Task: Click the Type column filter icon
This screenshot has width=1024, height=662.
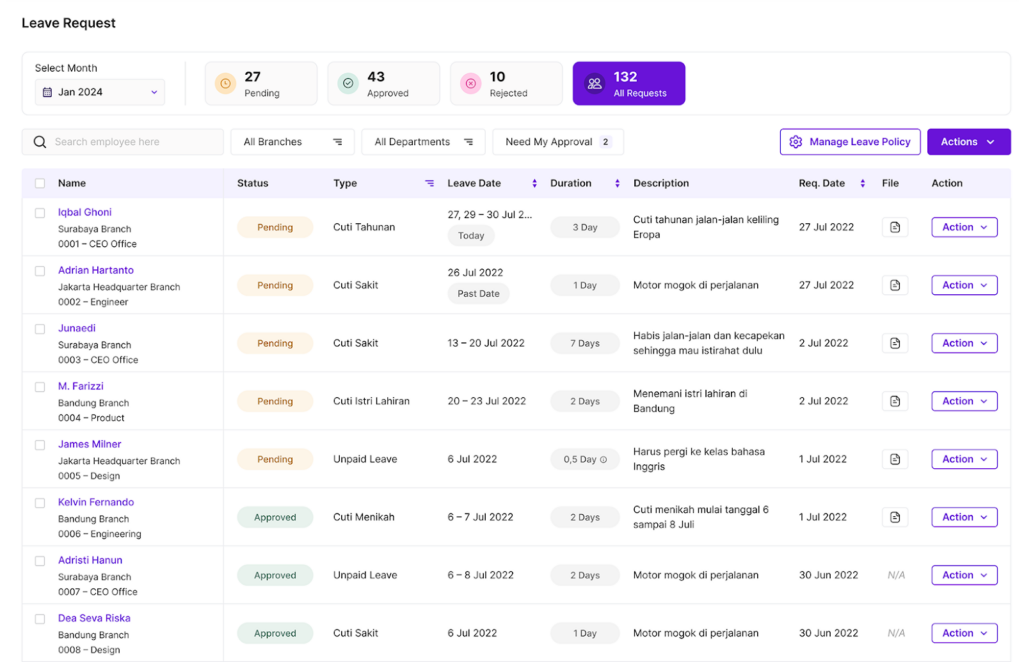Action: click(429, 183)
